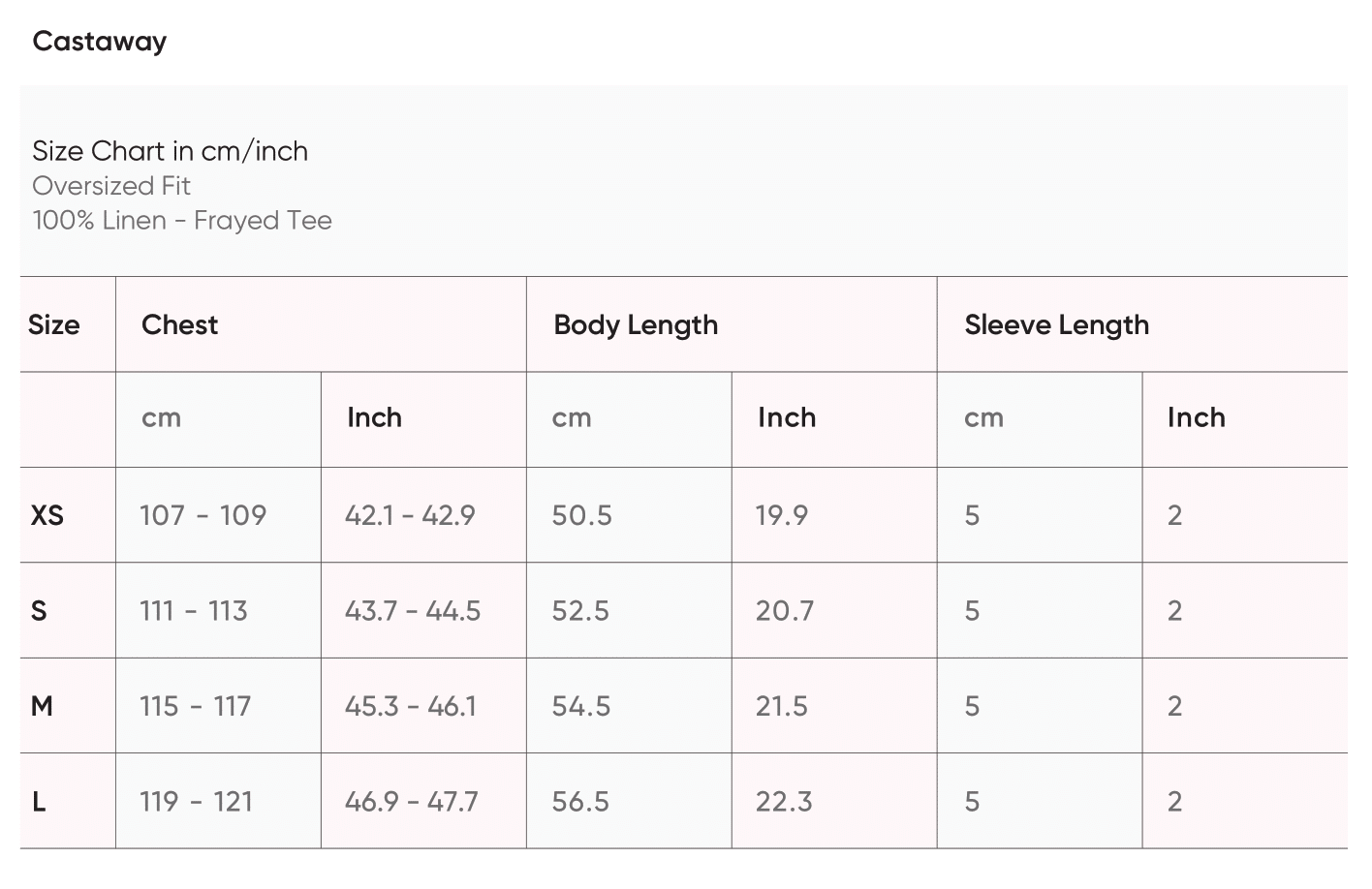The image size is (1372, 889).
Task: Click the M size row label
Action: pos(42,706)
